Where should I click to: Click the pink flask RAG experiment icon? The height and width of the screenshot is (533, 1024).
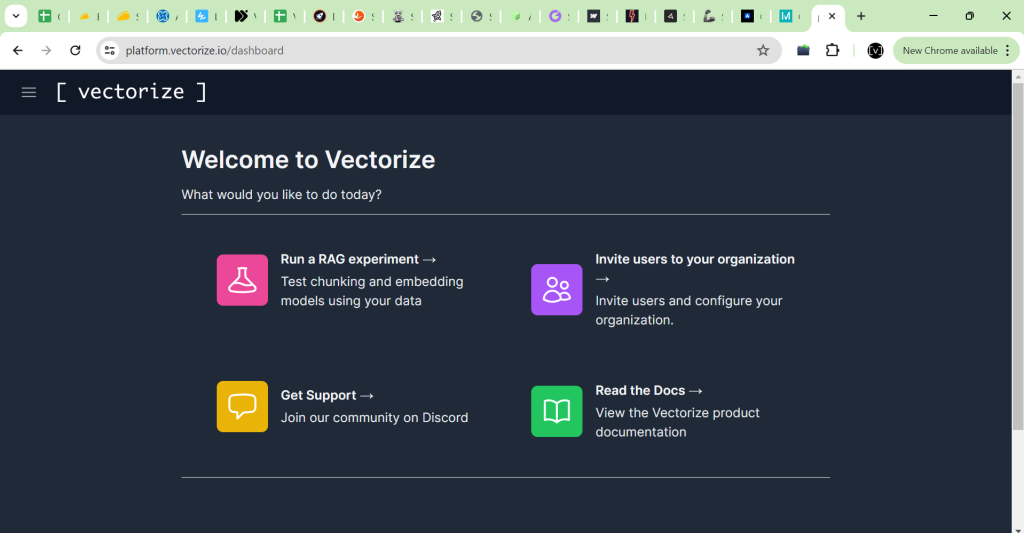pyautogui.click(x=242, y=280)
